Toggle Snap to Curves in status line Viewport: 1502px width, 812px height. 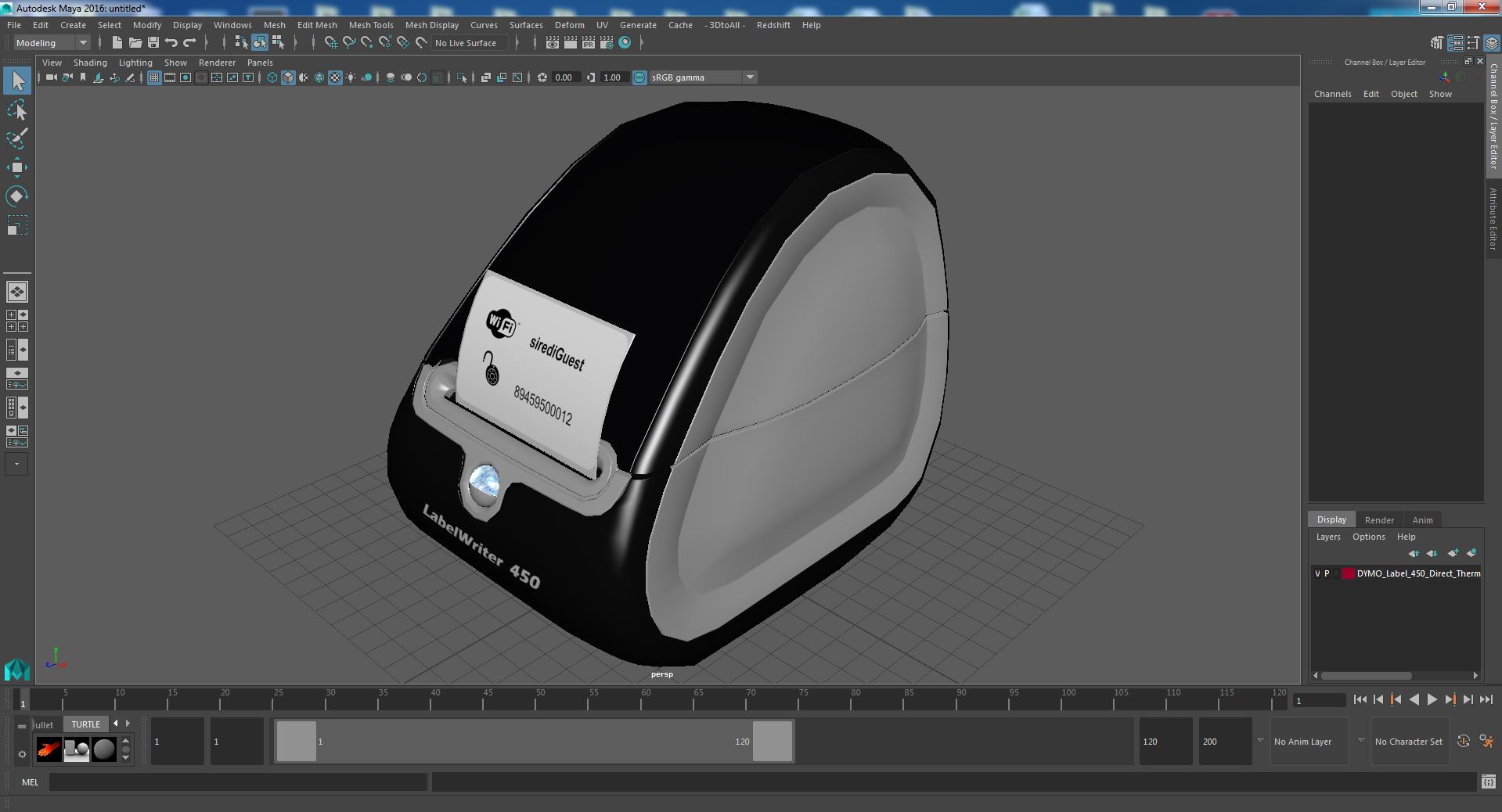coord(348,43)
